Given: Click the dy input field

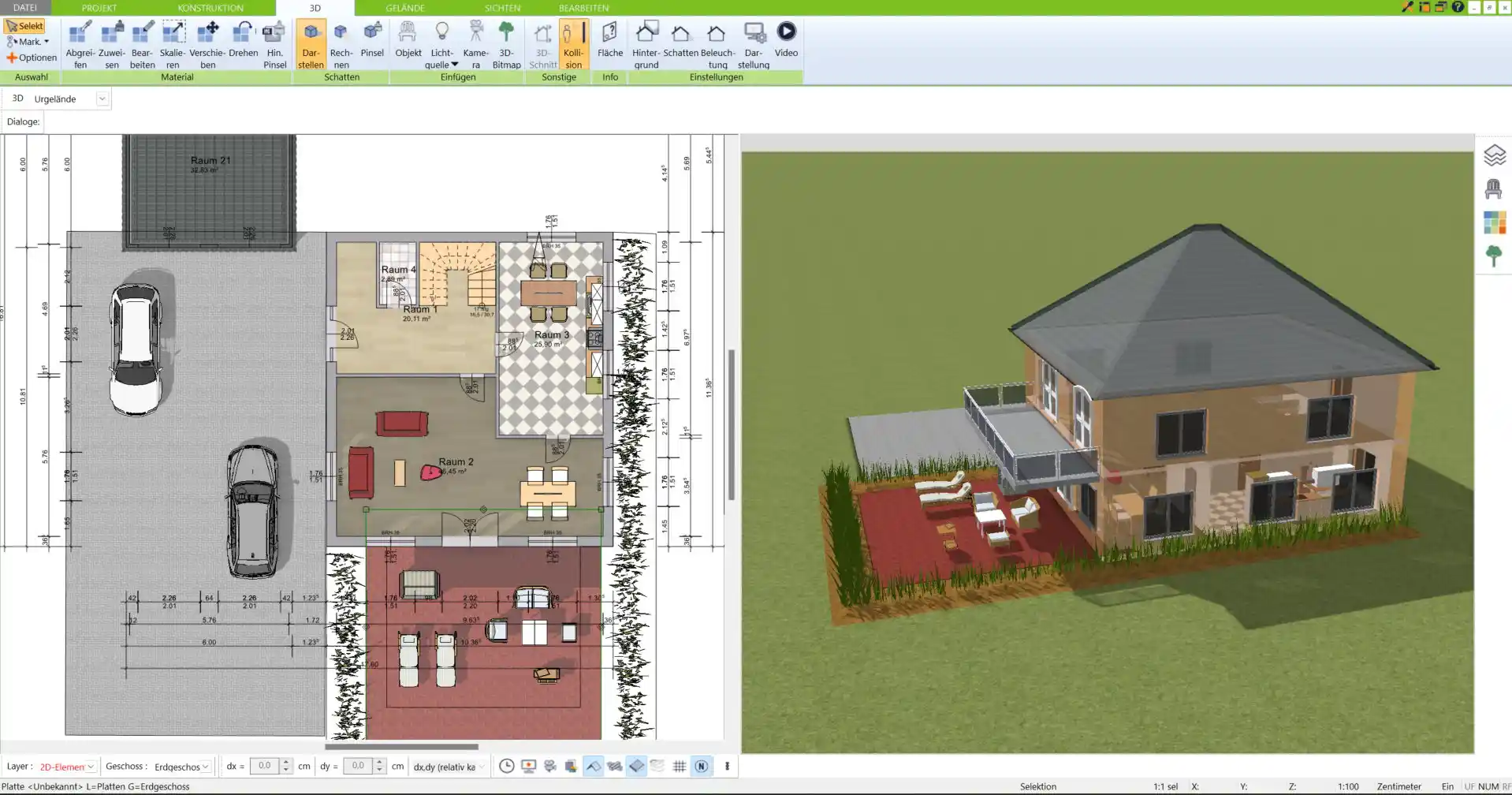Looking at the screenshot, I should click(358, 766).
